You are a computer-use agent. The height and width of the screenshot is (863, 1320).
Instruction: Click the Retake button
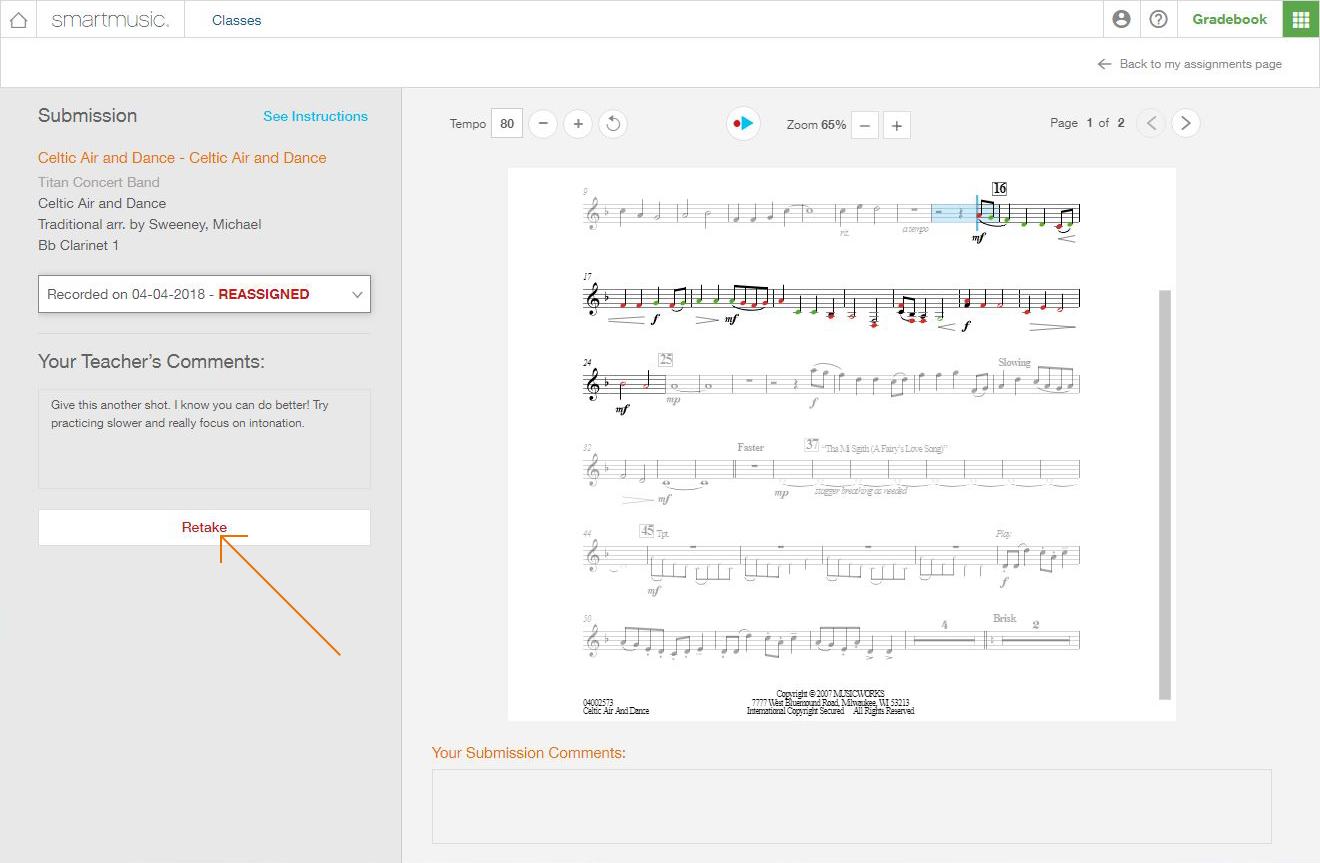tap(204, 527)
